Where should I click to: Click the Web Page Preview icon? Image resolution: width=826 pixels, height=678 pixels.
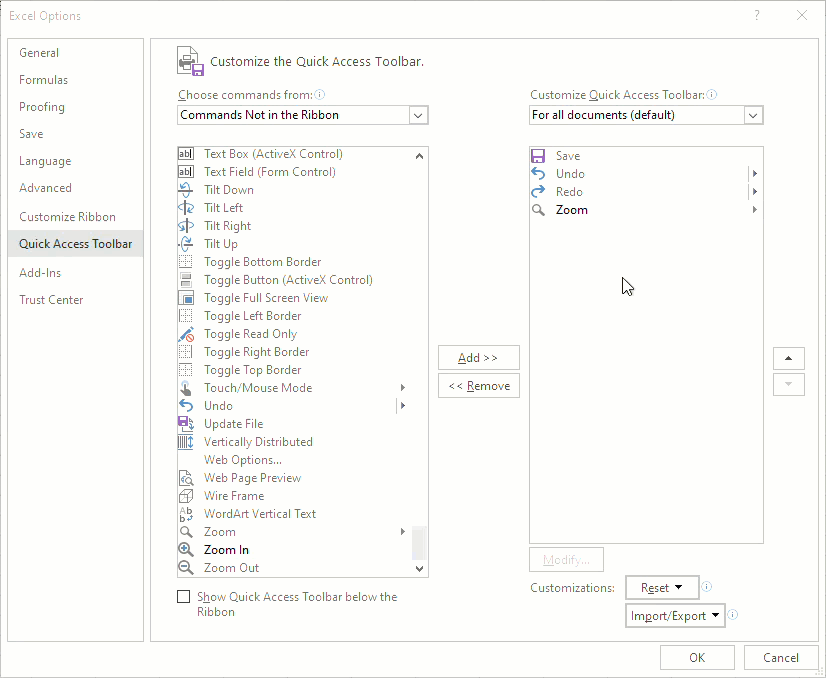185,478
